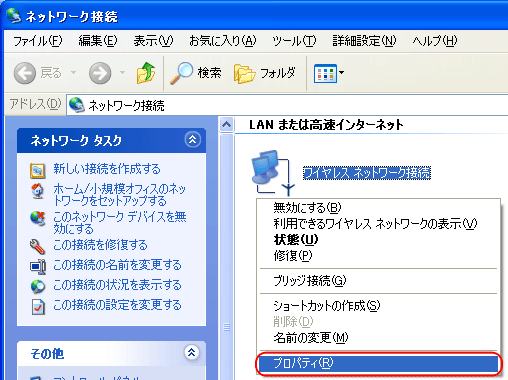
Task: Choose 無効にする(B) in context menu
Action: point(378,208)
